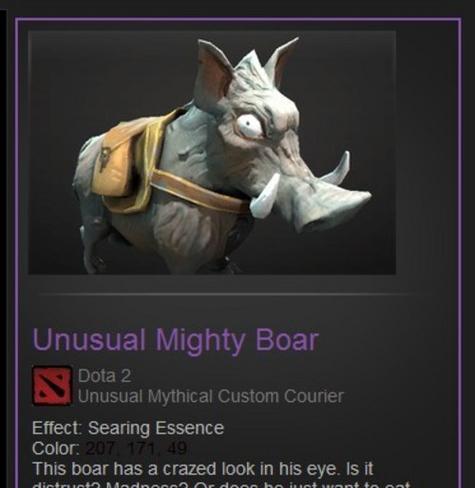Click the Color label text
The height and width of the screenshot is (488, 475).
tap(55, 449)
